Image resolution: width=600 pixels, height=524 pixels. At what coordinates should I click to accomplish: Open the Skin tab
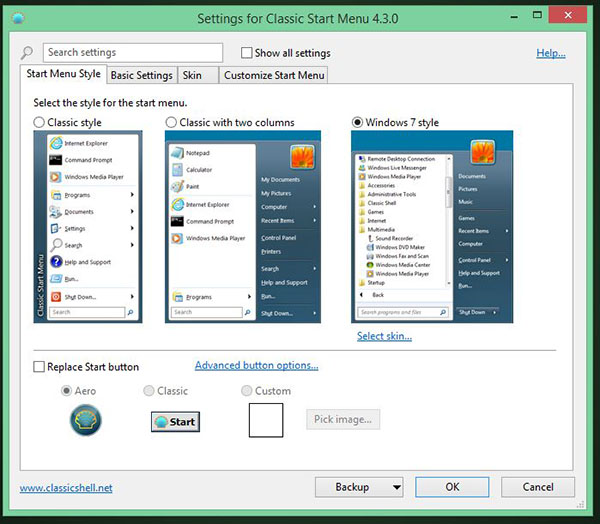[198, 75]
